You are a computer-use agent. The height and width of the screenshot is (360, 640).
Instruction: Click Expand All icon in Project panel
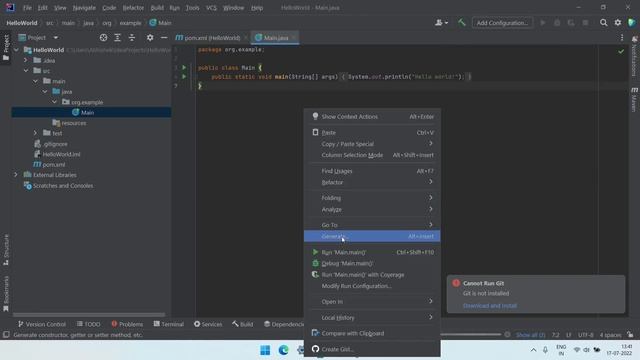118,38
